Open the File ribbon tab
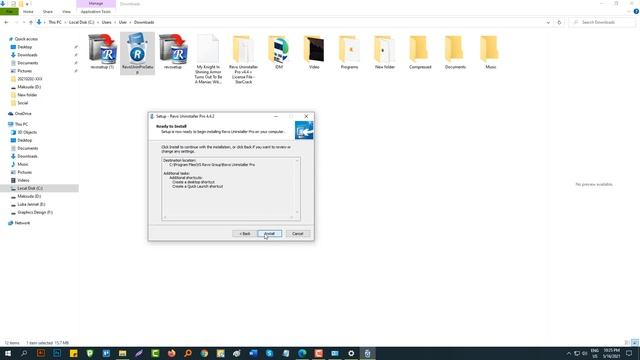The height and width of the screenshot is (360, 640). click(9, 11)
